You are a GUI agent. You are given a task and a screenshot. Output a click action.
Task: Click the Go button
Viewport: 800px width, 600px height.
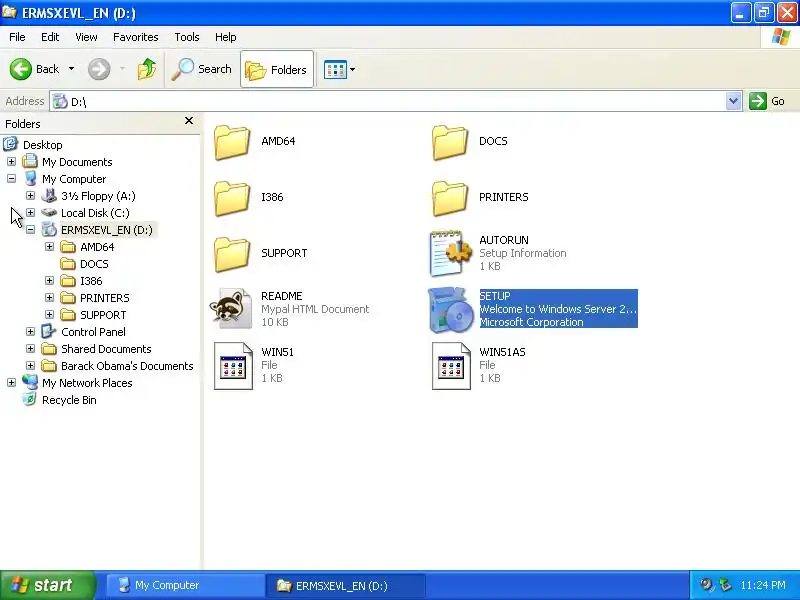pyautogui.click(x=767, y=101)
